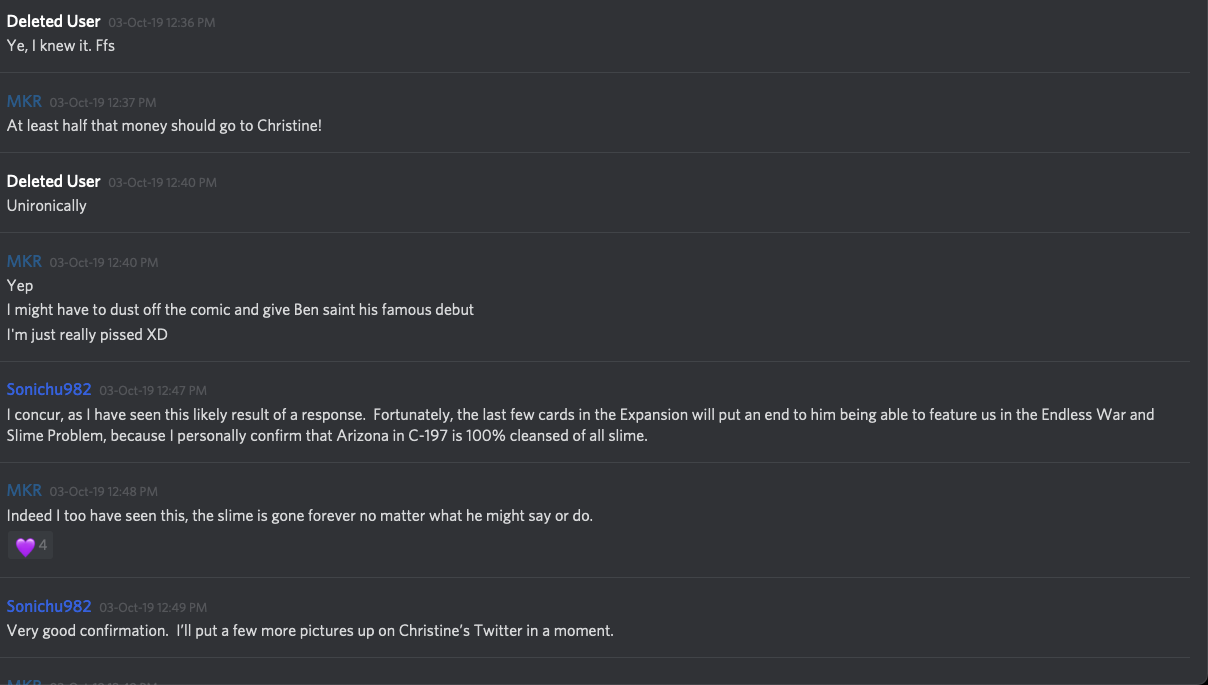Click the "Unironically" message text
The height and width of the screenshot is (685, 1208).
[47, 206]
